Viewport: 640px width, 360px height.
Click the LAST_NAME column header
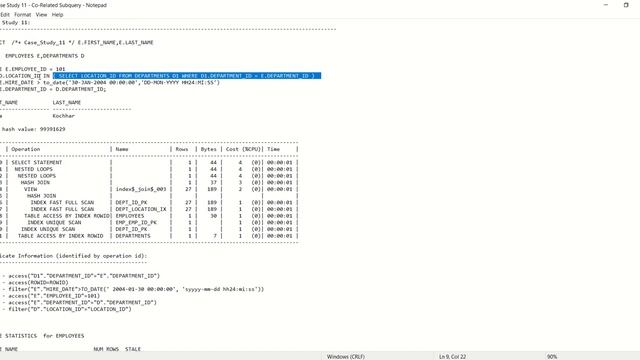(67, 102)
